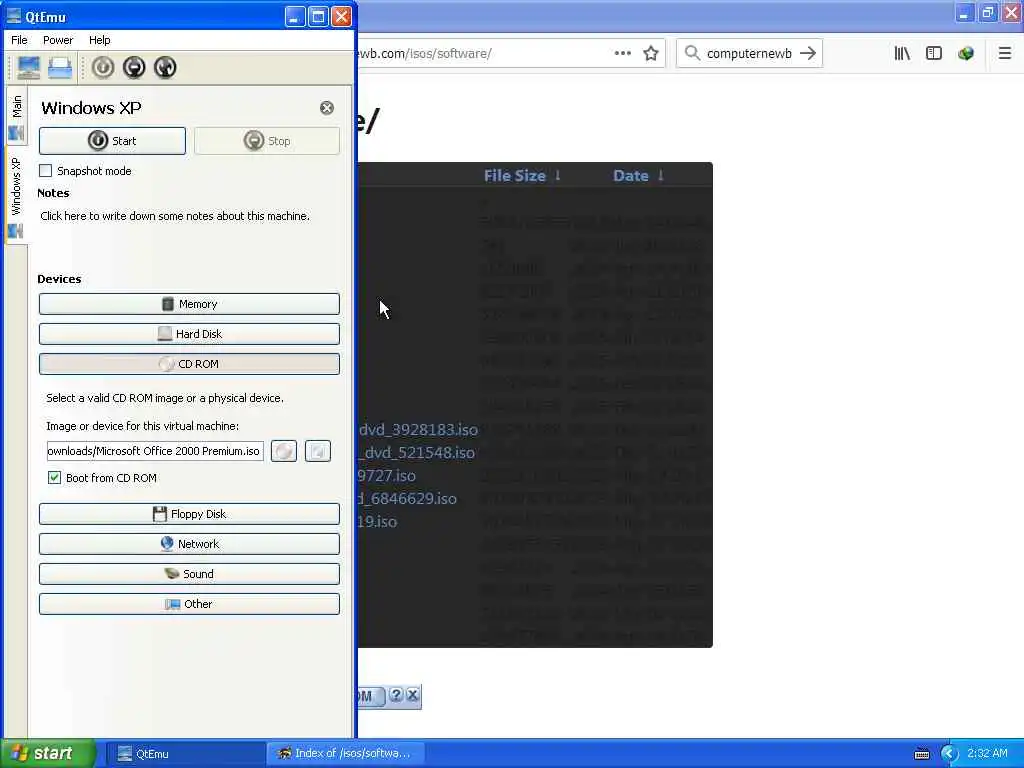Sort browser listing by File Size

(522, 176)
